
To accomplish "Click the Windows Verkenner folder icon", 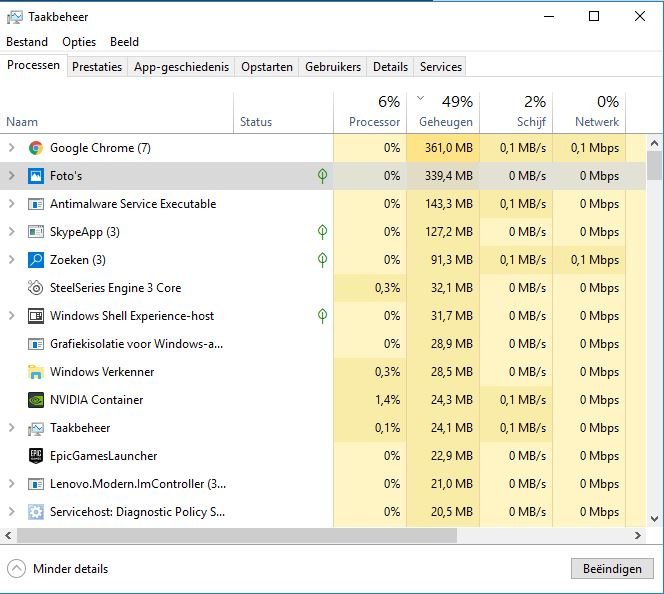I will [36, 372].
